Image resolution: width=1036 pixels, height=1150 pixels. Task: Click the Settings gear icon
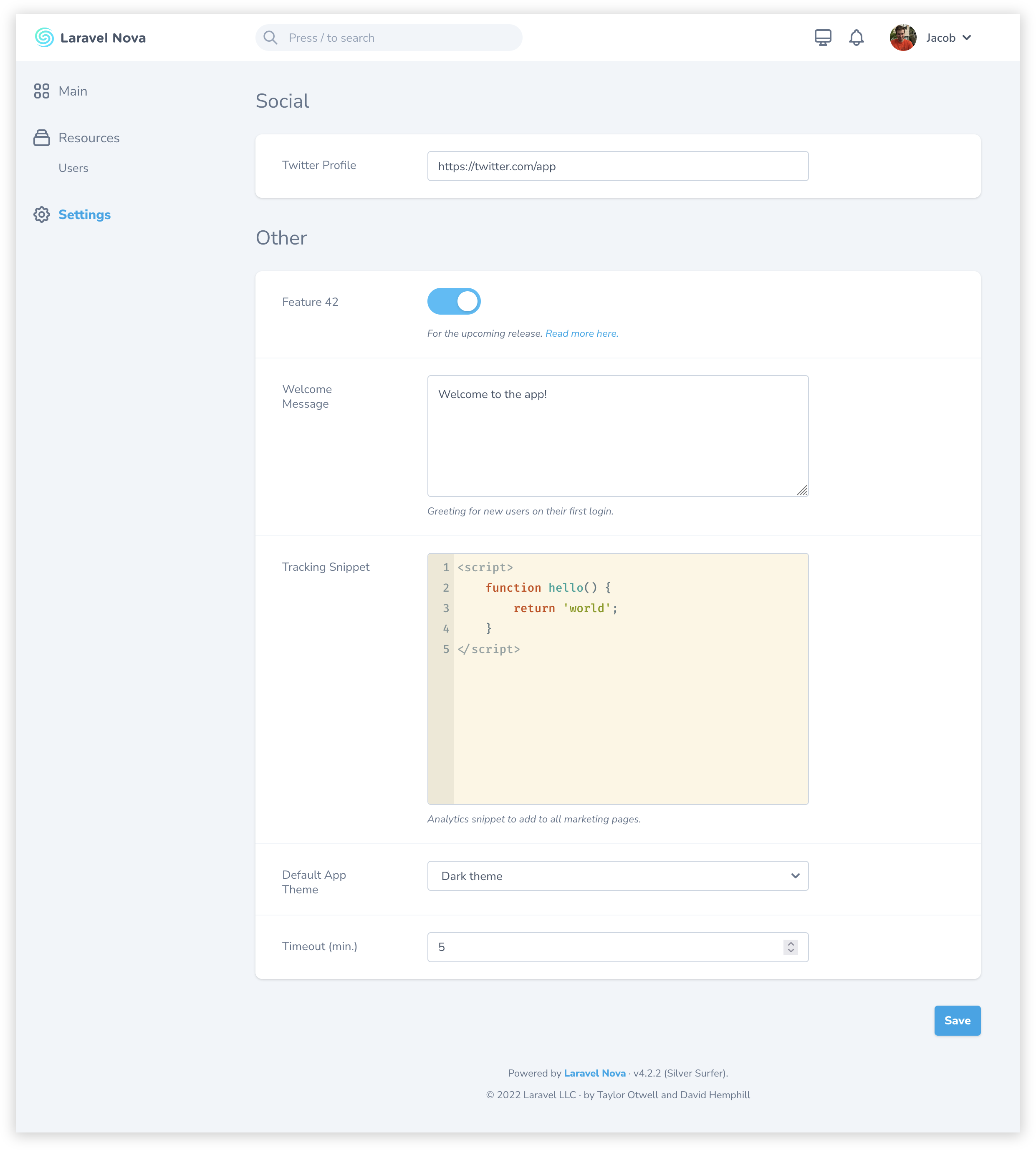coord(40,214)
